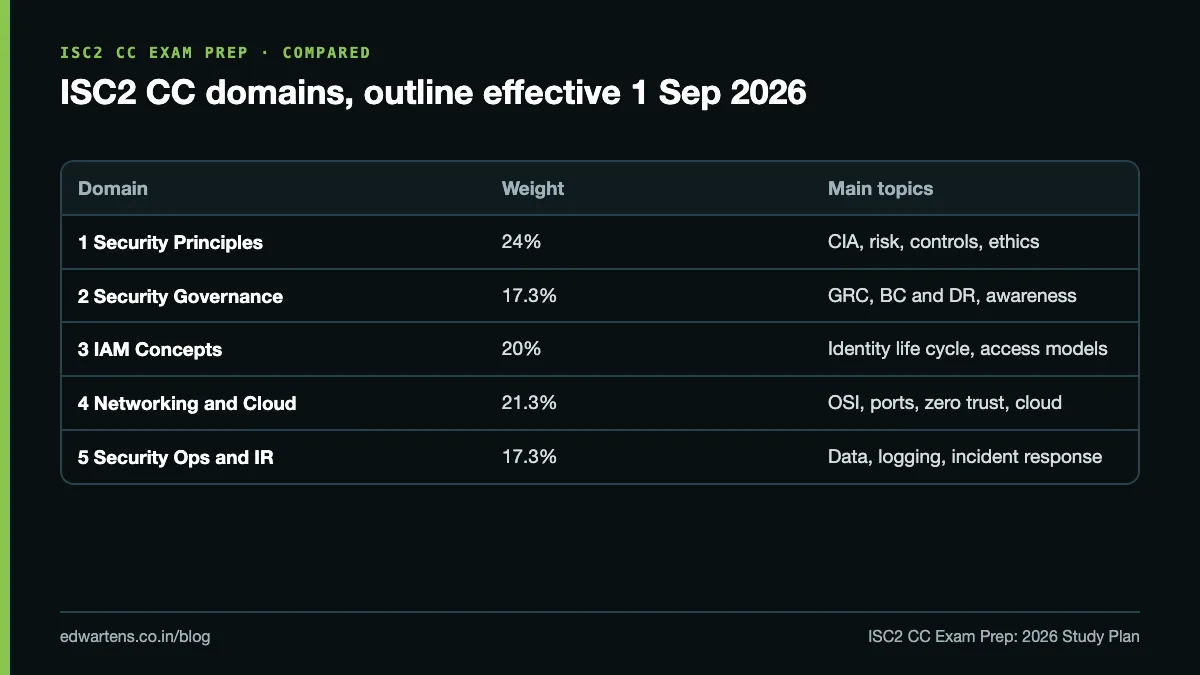Click the green ISC2 CC EXAM PREP tag
Image resolution: width=1200 pixels, height=675 pixels.
point(215,53)
